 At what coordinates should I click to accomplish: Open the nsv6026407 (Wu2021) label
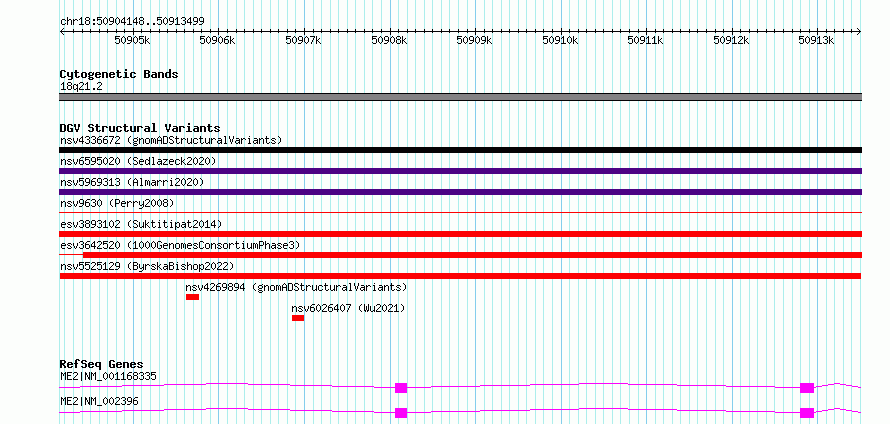coord(349,308)
